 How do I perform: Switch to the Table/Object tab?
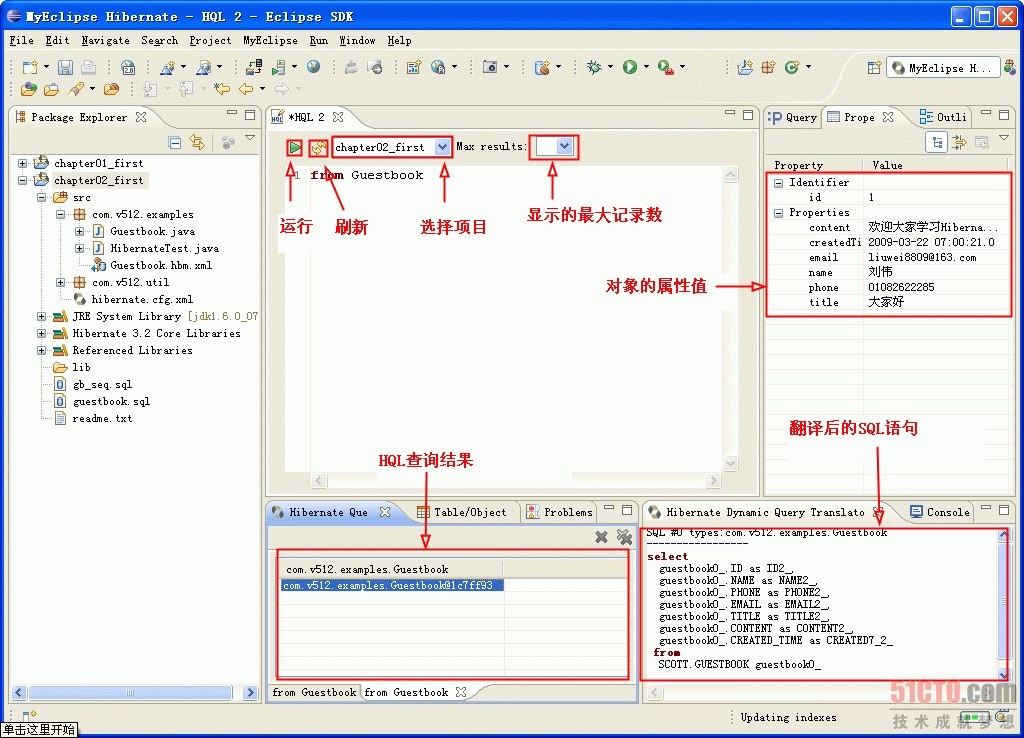click(x=462, y=512)
